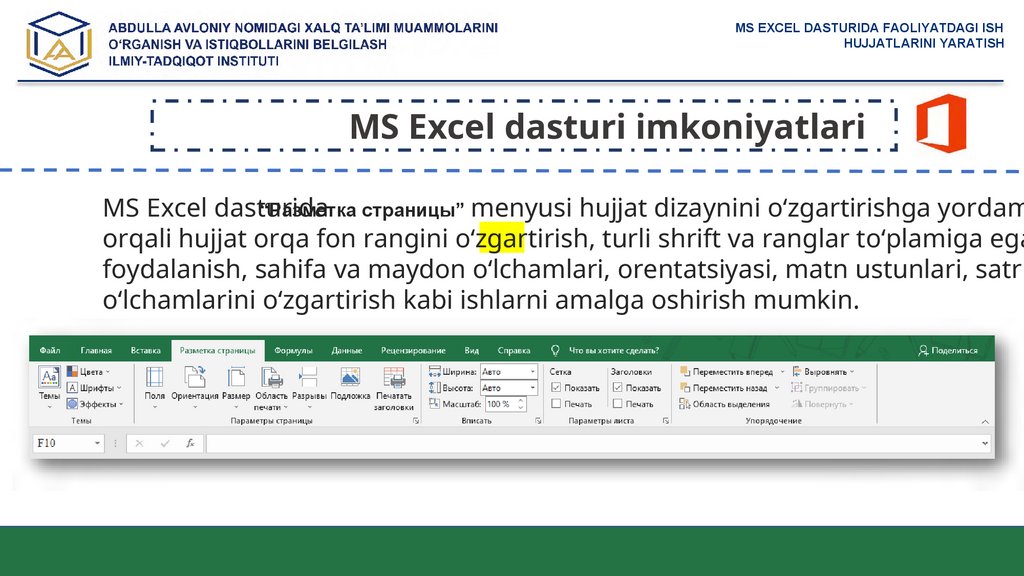Image resolution: width=1024 pixels, height=576 pixels.
Task: Toggle Заголовки Печать headings checkbox
Action: pyautogui.click(x=617, y=404)
